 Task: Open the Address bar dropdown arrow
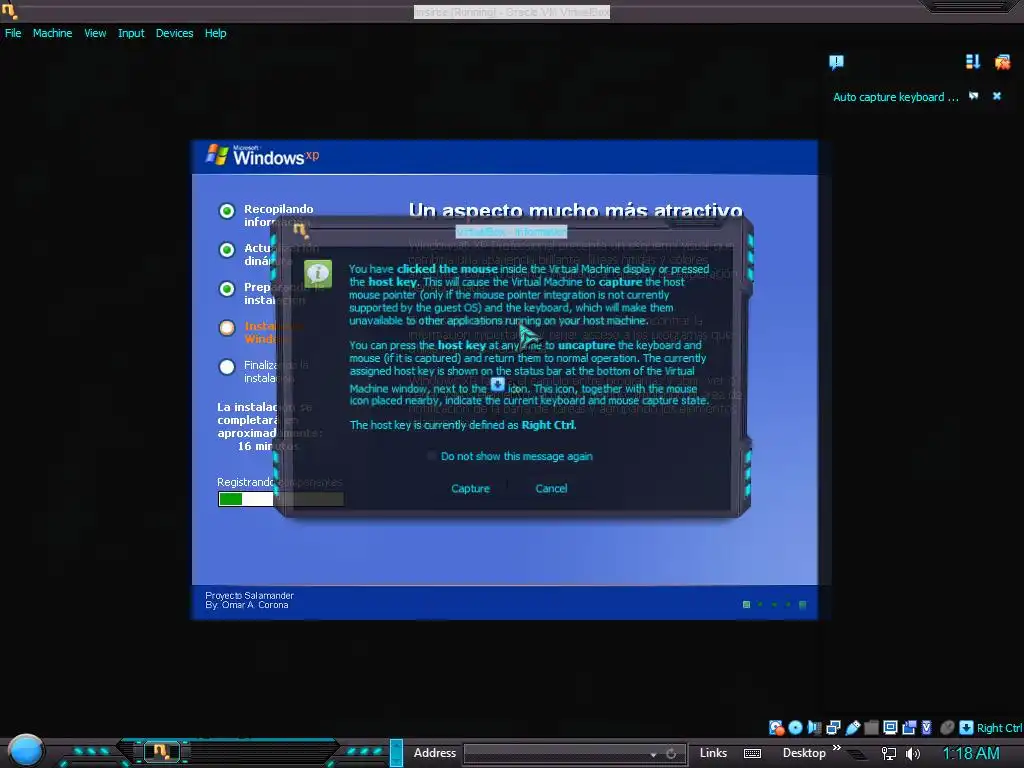653,754
